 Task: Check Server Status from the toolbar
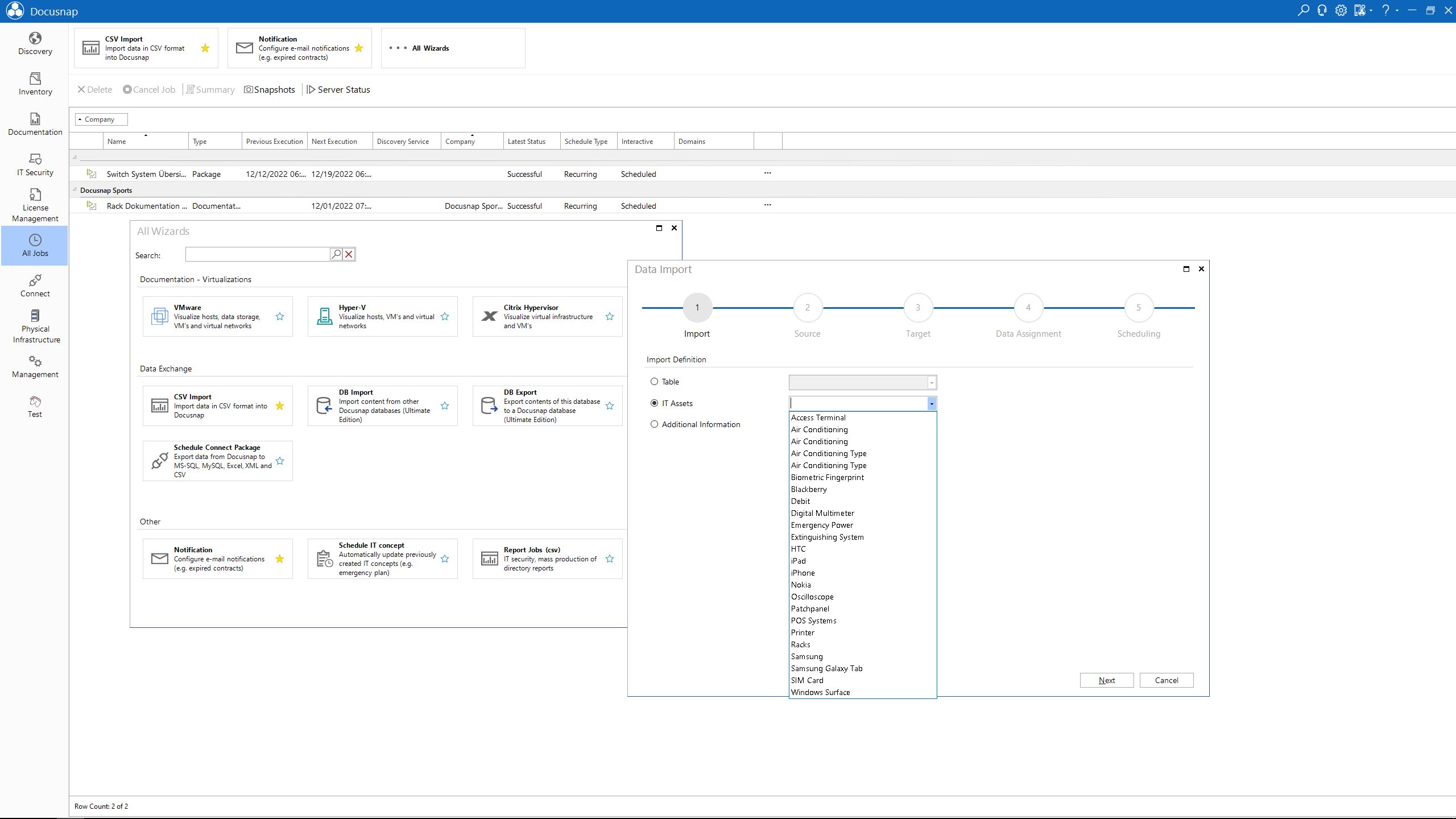pos(338,89)
